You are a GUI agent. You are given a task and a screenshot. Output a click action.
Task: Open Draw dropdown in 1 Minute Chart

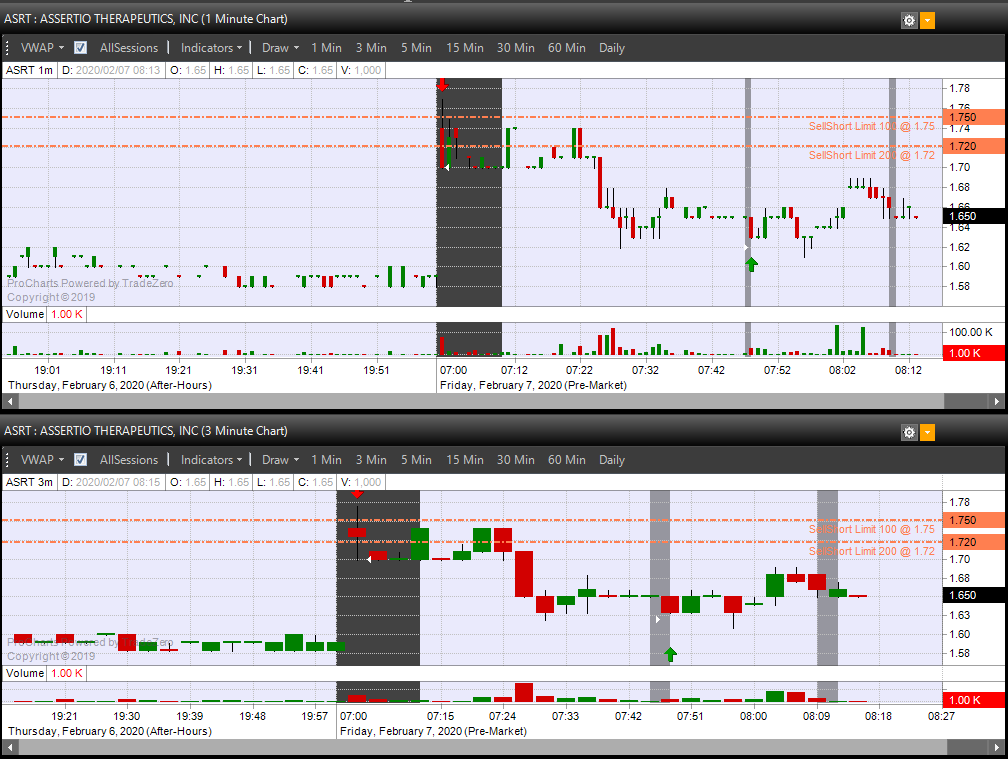(x=280, y=48)
